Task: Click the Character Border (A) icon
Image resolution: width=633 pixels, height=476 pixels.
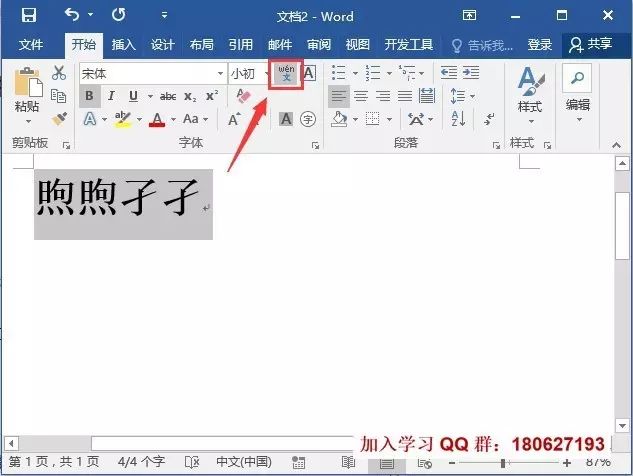Action: [309, 73]
